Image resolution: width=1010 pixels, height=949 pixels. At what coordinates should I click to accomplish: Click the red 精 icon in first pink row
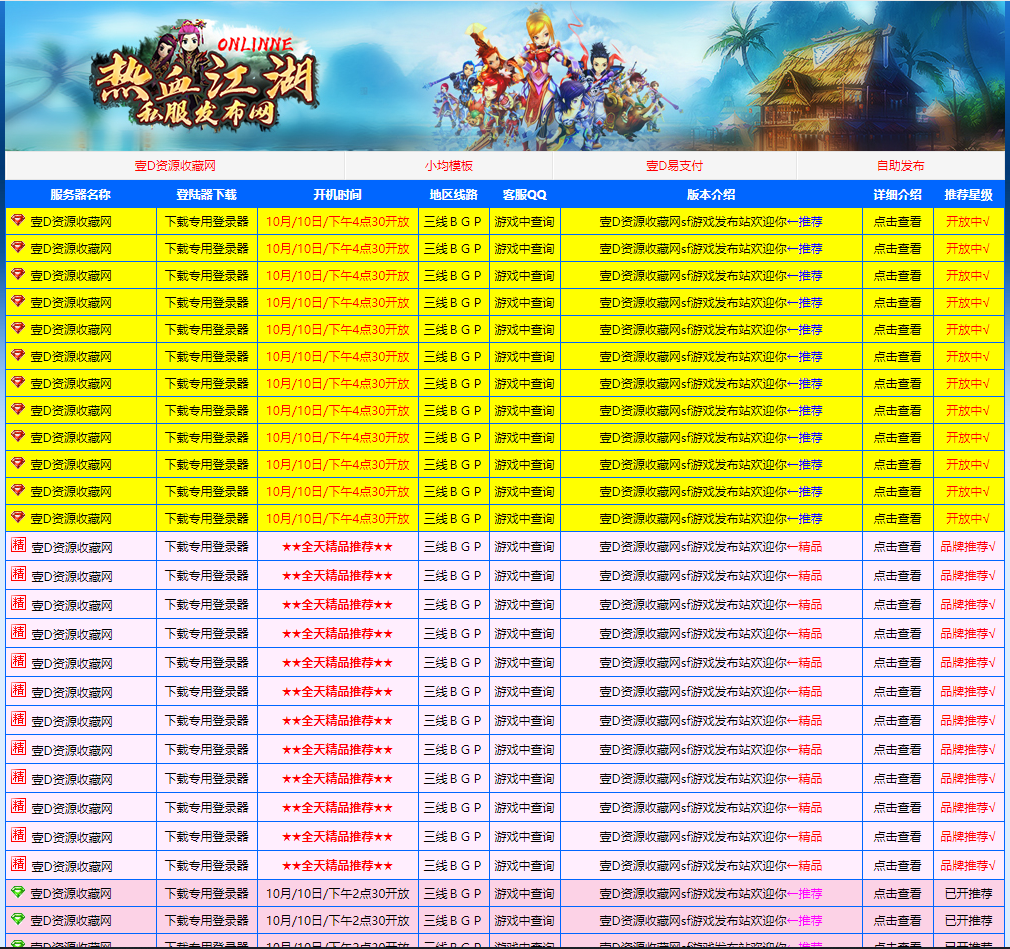tap(19, 545)
